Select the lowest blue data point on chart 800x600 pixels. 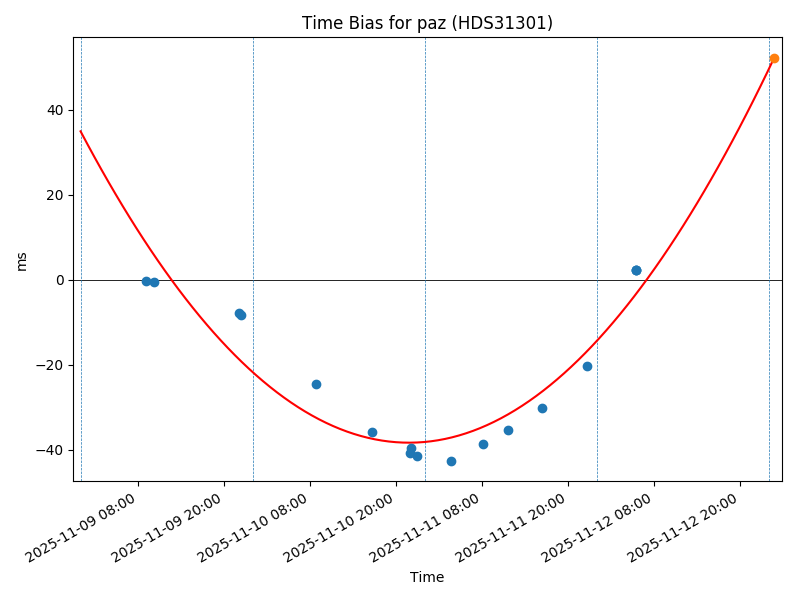click(451, 461)
